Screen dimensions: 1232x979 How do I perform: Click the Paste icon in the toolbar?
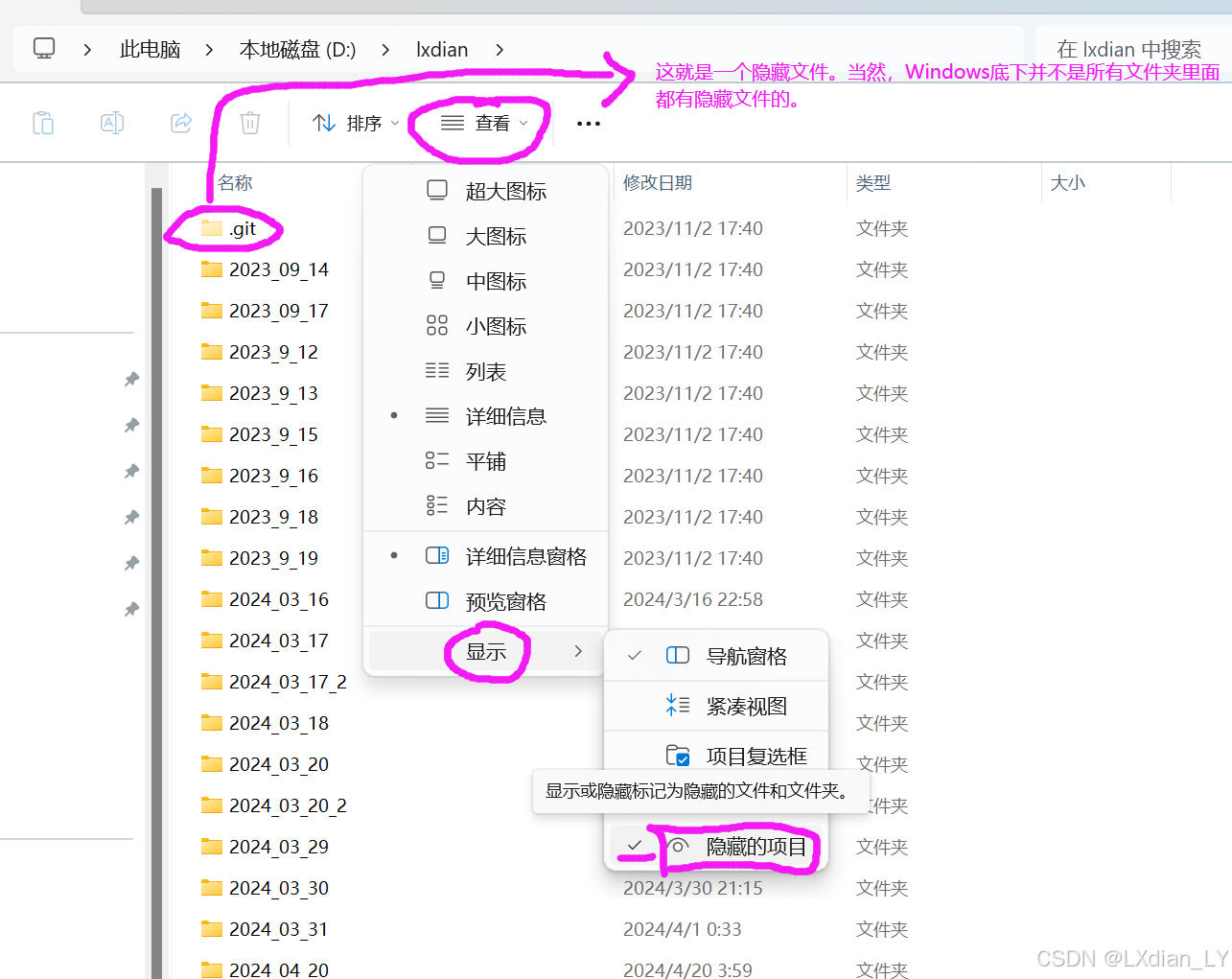42,123
